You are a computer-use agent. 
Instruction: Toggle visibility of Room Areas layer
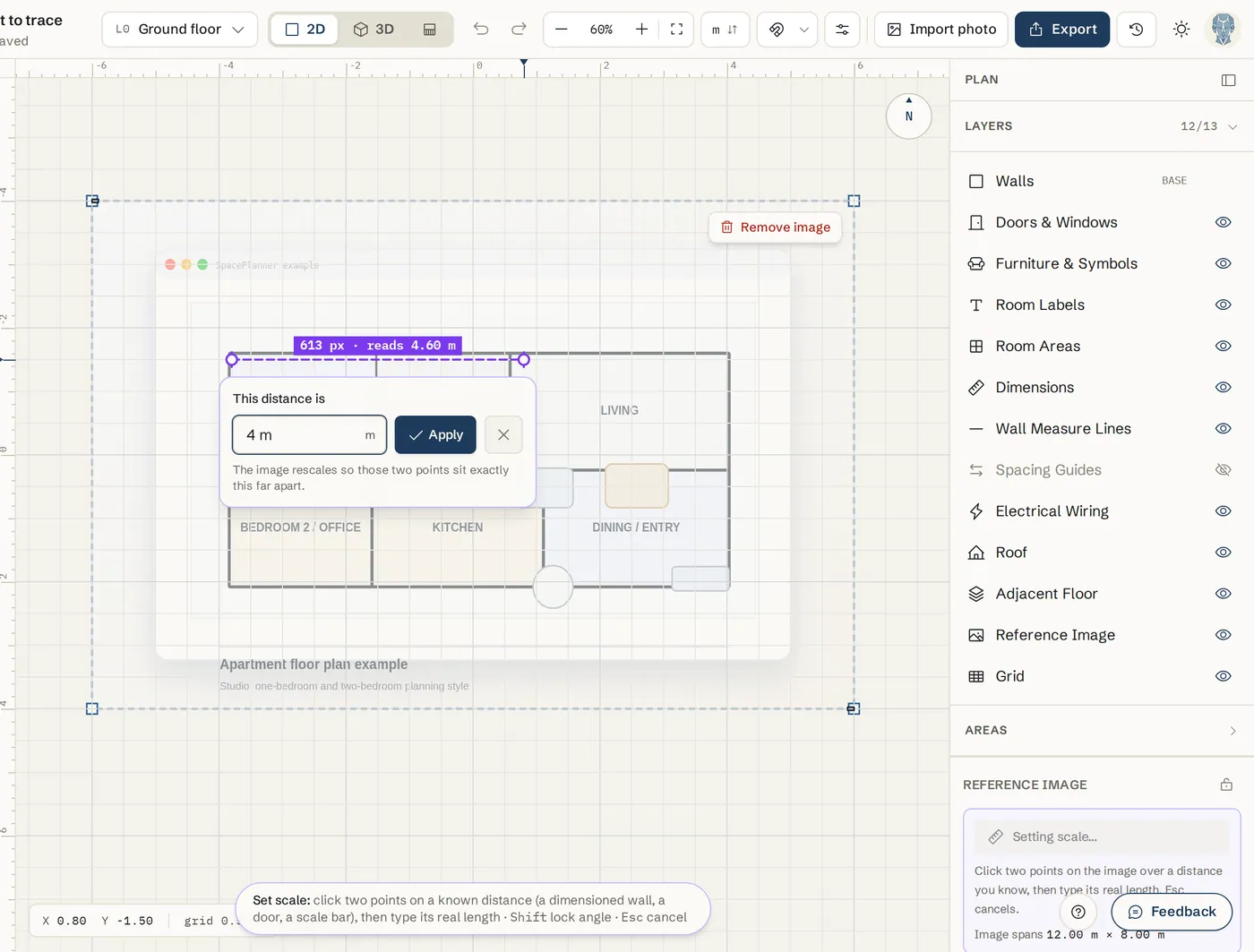click(1223, 346)
